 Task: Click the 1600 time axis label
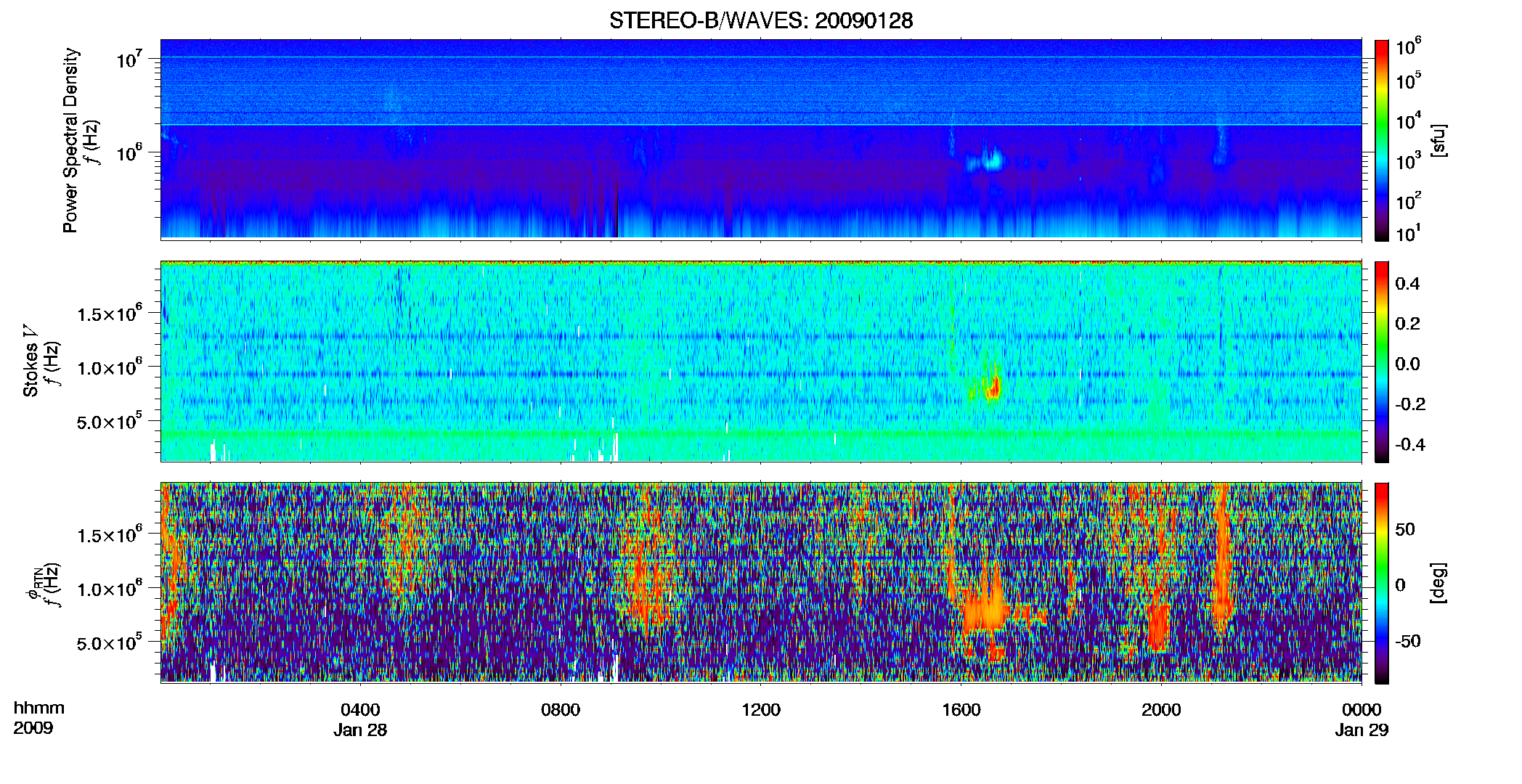[x=961, y=710]
